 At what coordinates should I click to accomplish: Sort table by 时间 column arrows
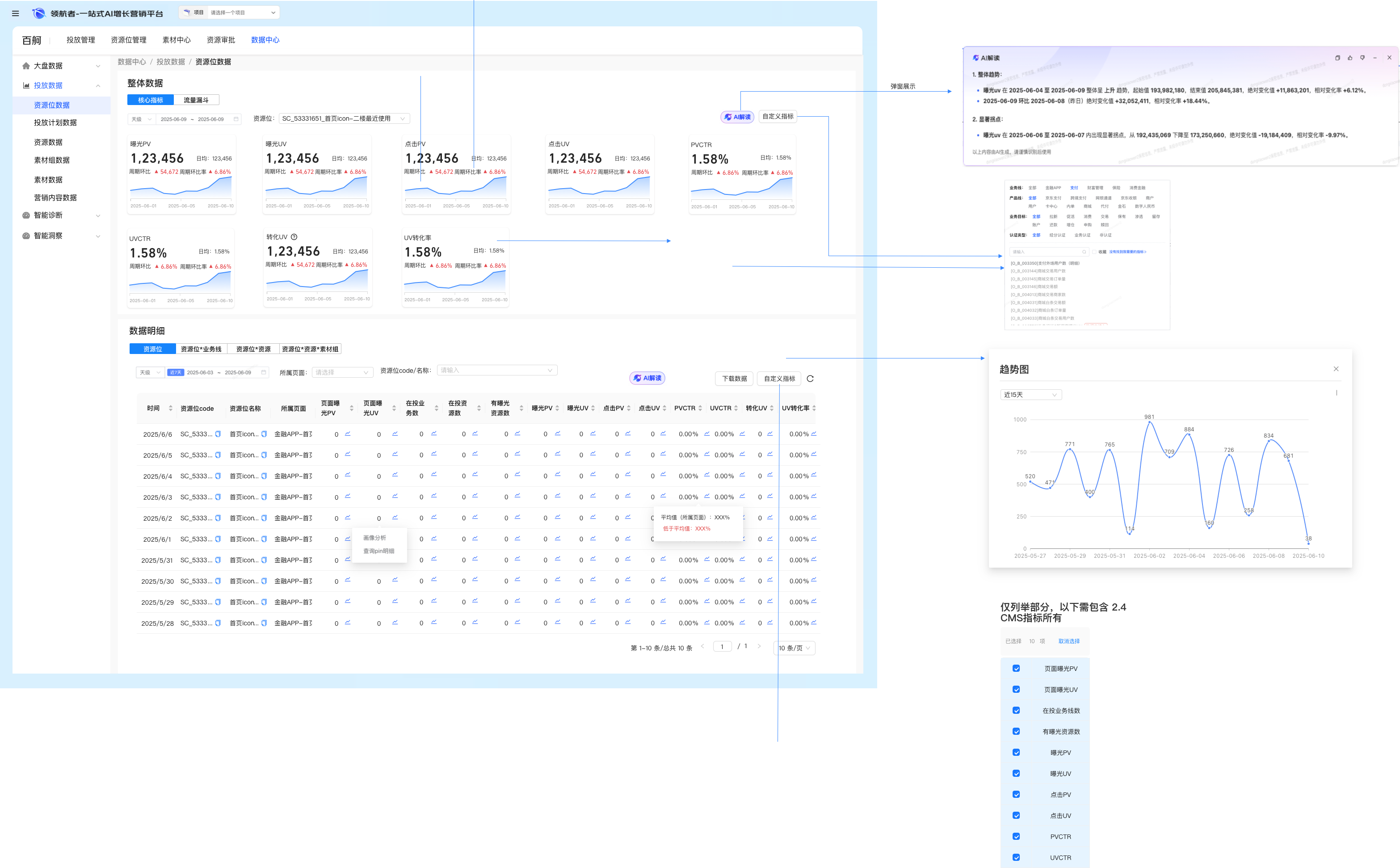click(170, 408)
